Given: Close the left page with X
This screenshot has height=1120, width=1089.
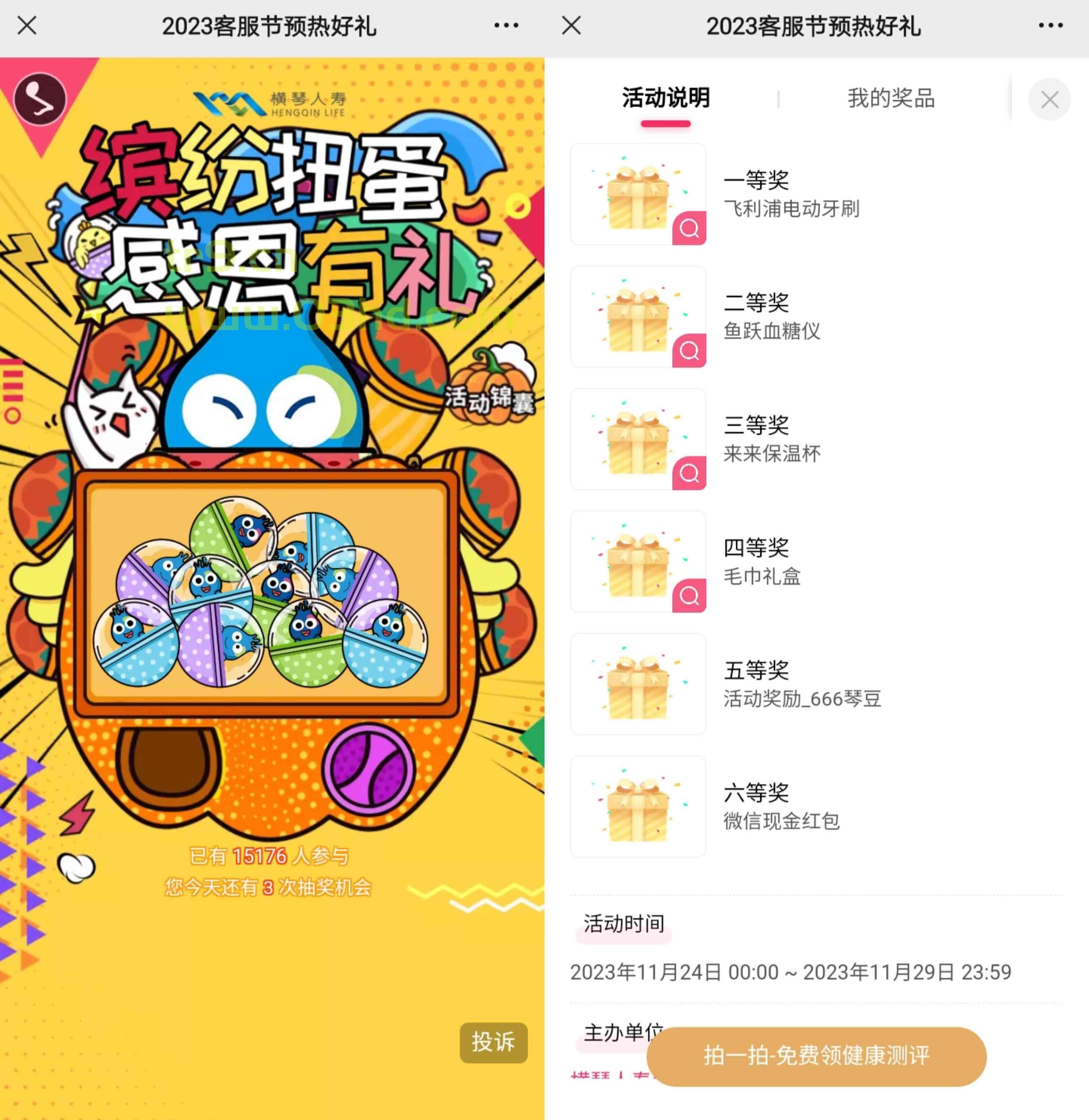Looking at the screenshot, I should click(27, 26).
